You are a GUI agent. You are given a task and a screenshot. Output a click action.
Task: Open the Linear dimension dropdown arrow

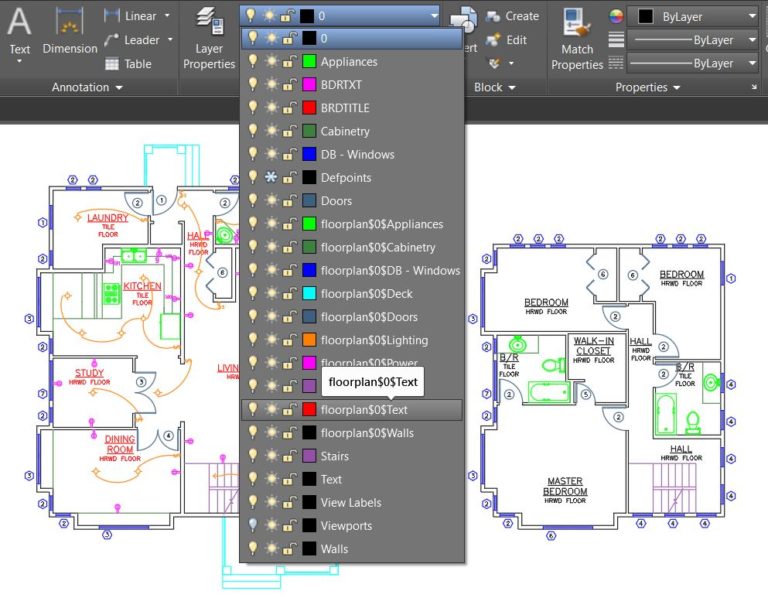(166, 16)
